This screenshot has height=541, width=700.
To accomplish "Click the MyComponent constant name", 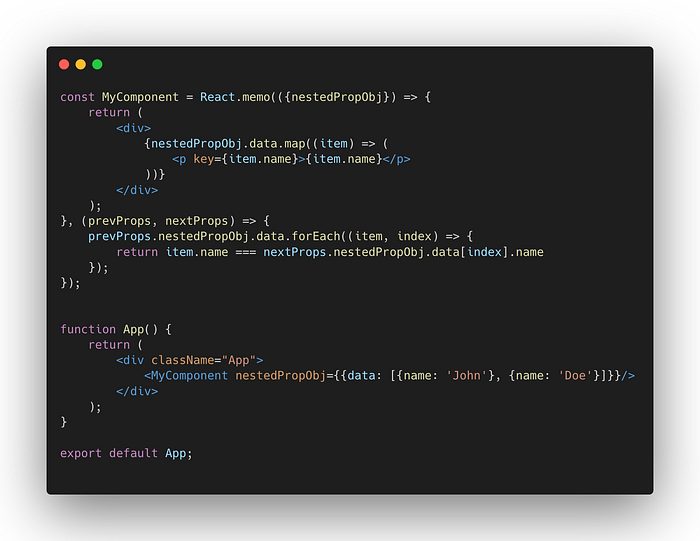I will click(x=140, y=97).
